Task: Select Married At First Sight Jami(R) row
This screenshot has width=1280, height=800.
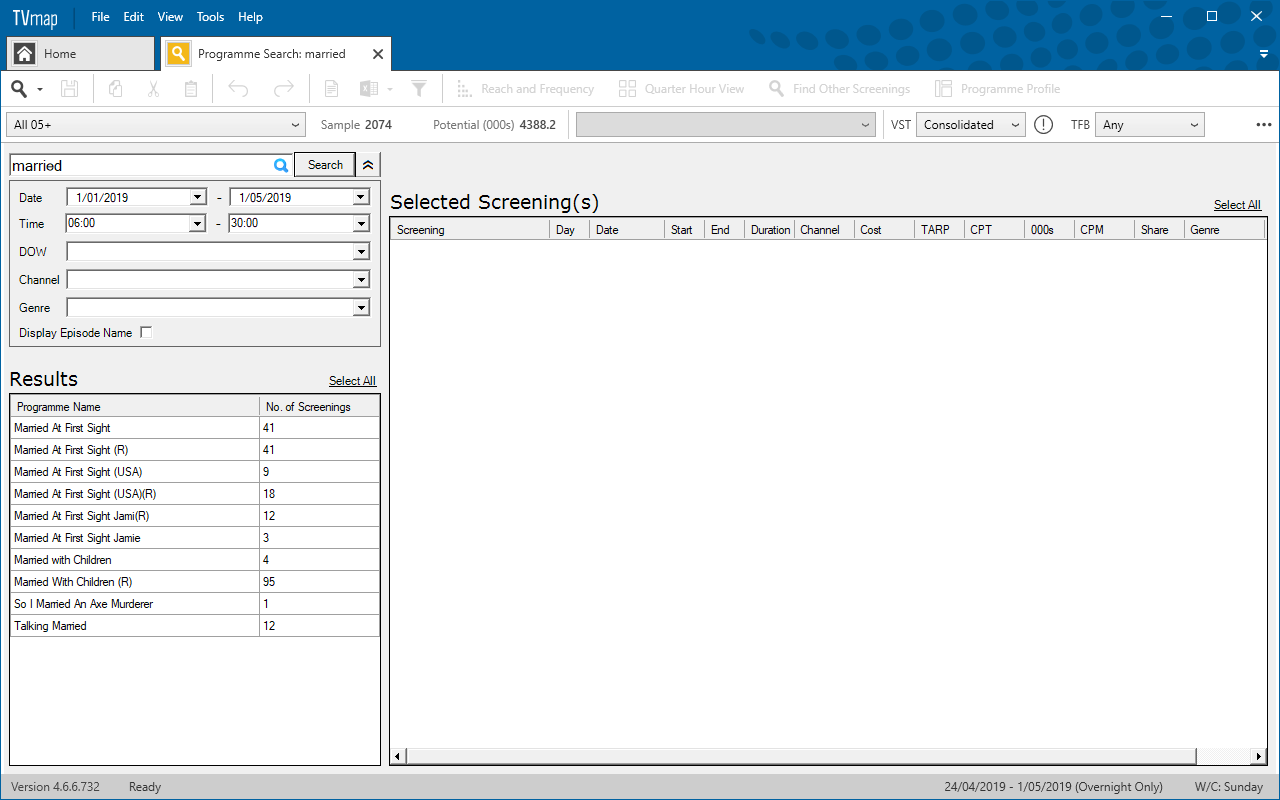Action: [195, 516]
